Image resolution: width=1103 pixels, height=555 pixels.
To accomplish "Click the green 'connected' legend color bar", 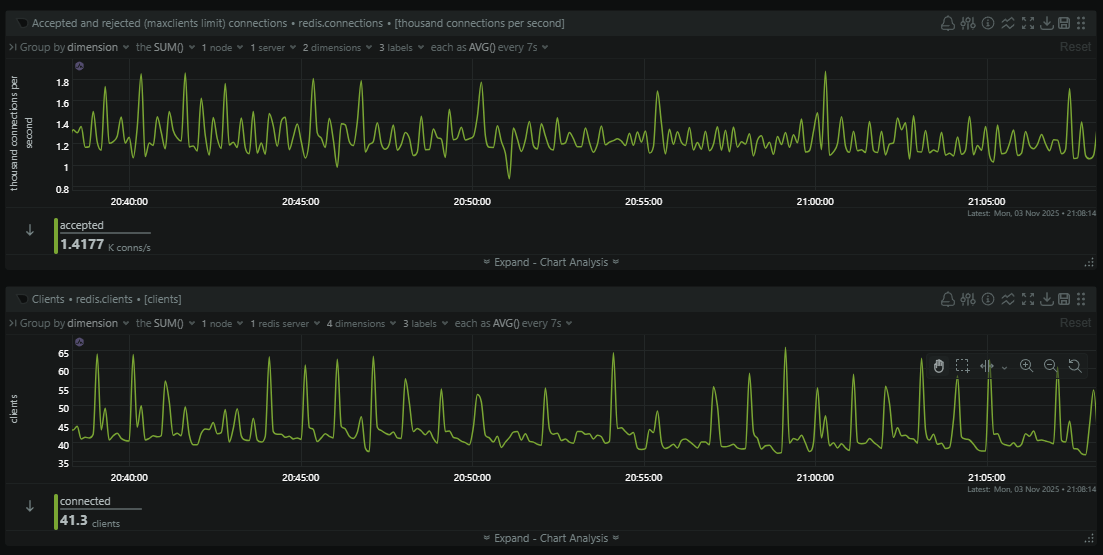I will [56, 512].
